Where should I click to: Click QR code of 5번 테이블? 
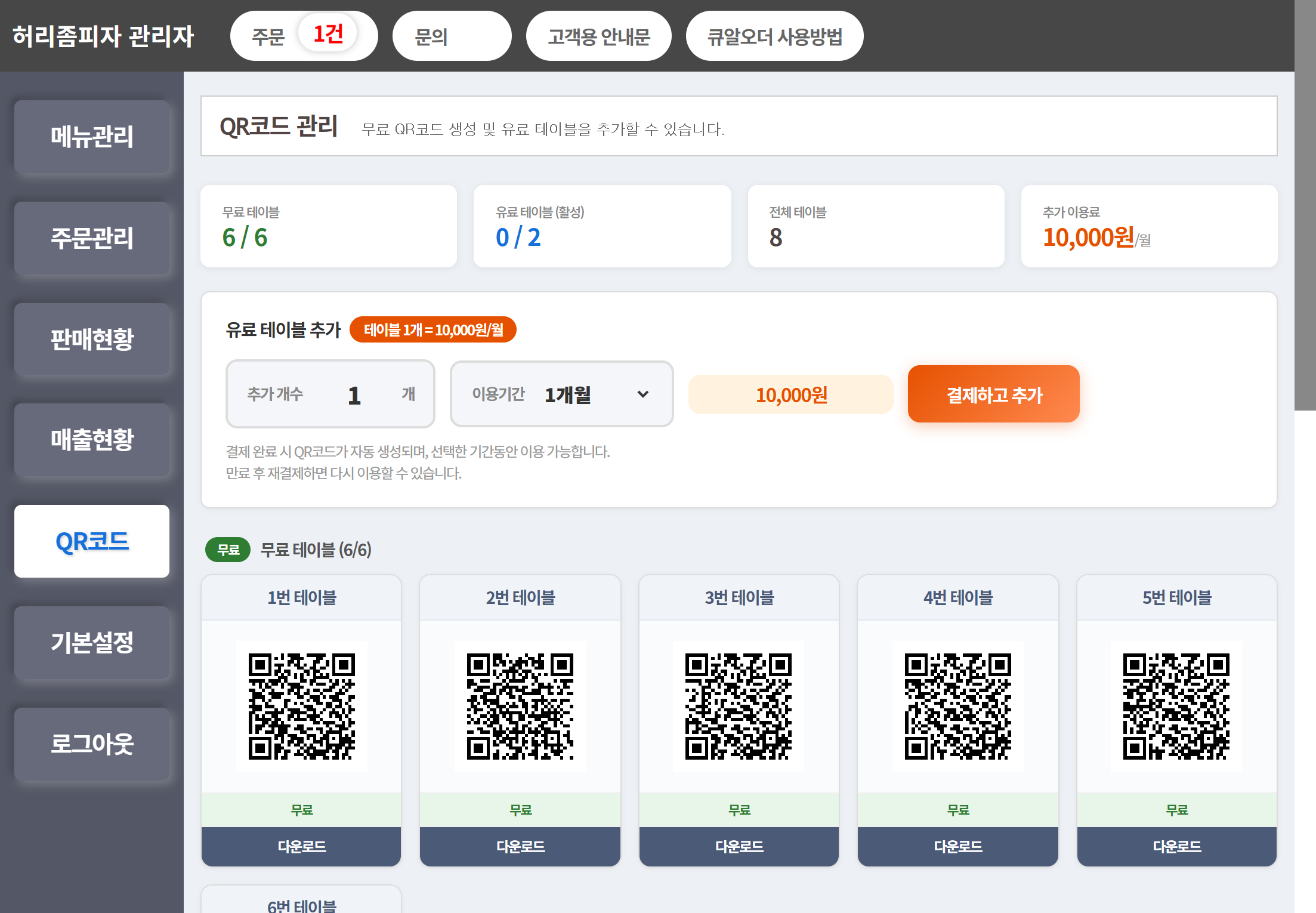click(x=1176, y=707)
